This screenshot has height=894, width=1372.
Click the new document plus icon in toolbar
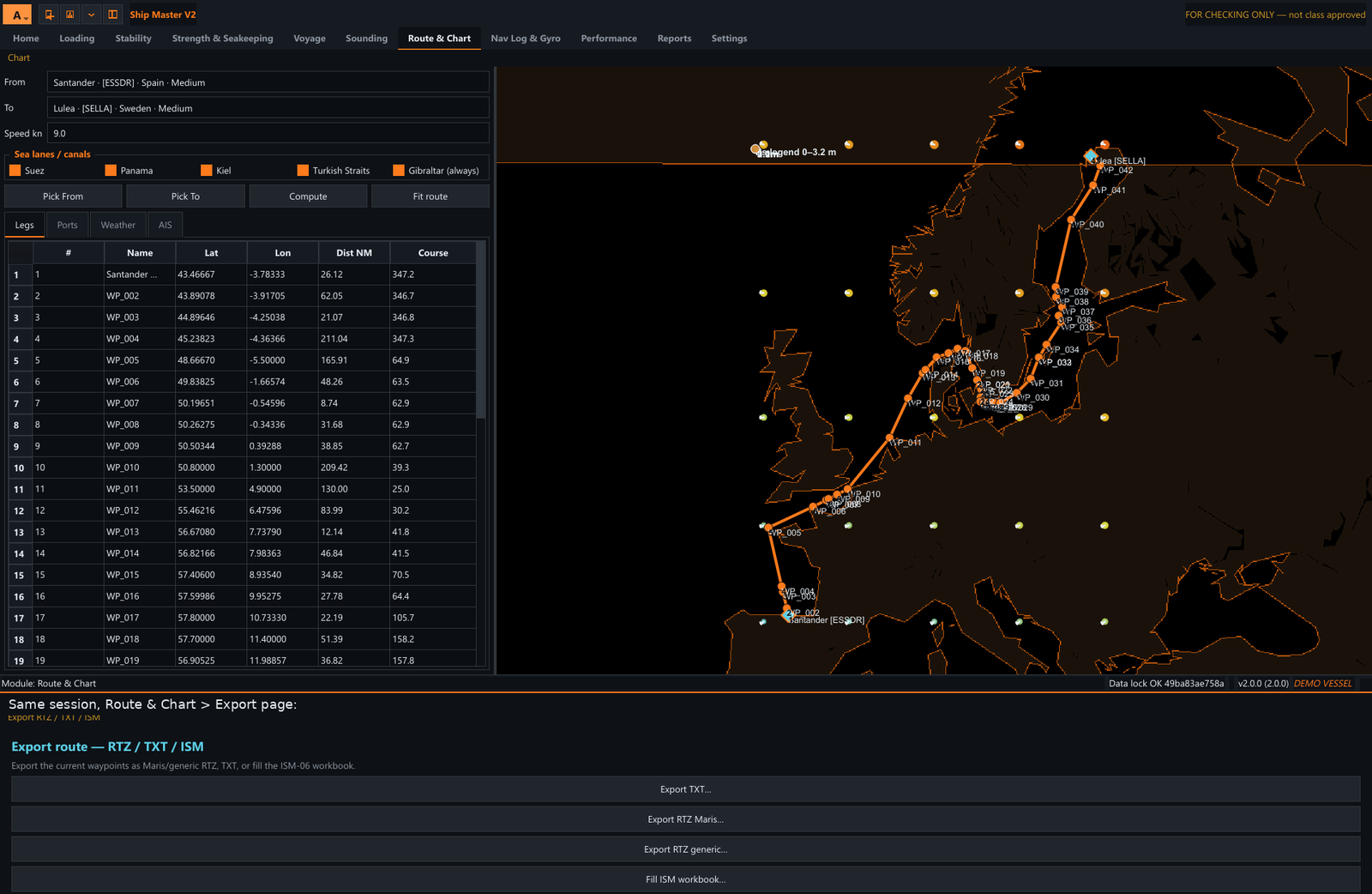click(49, 15)
